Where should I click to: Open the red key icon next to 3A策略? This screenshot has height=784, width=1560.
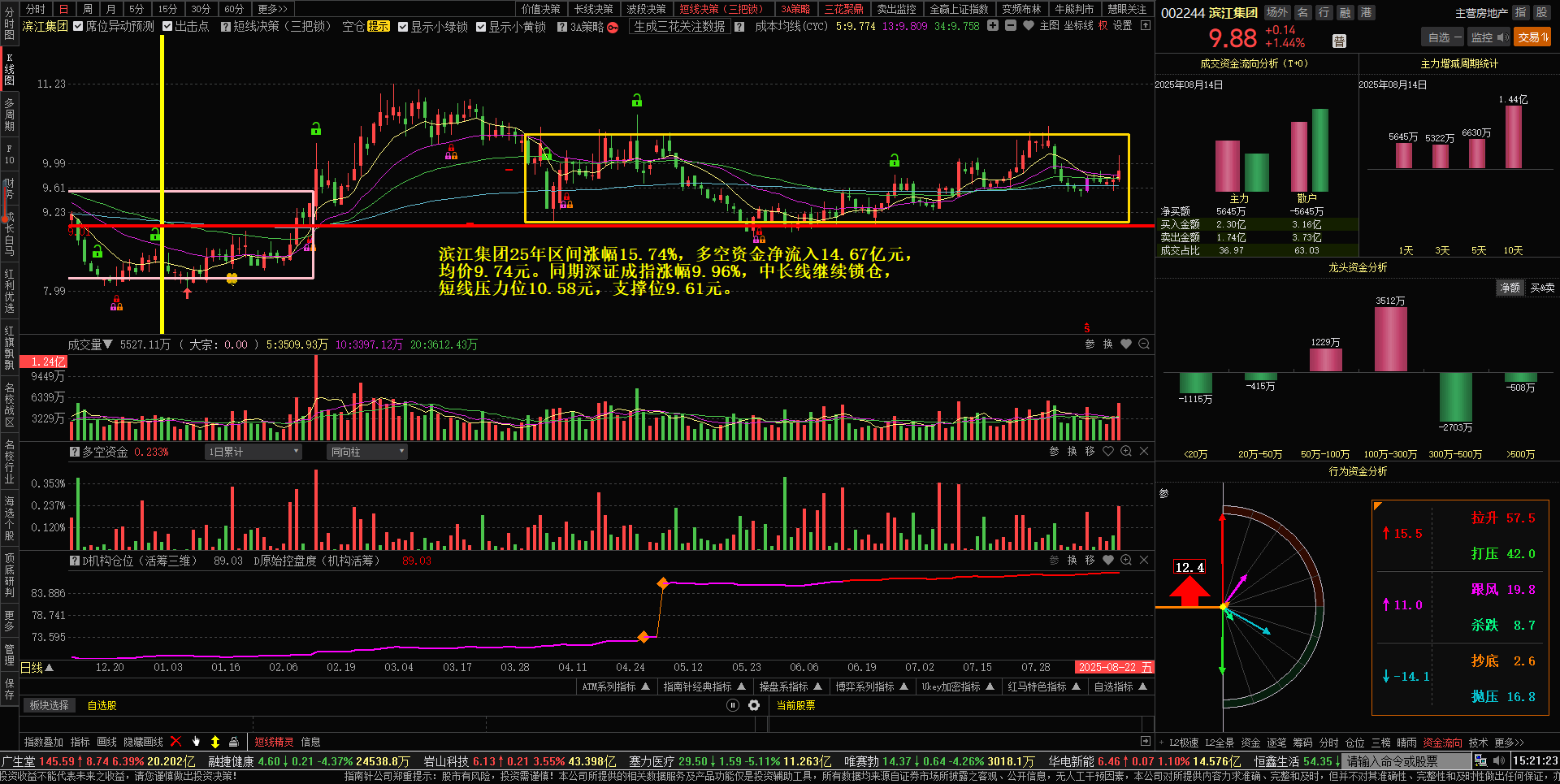(x=613, y=27)
